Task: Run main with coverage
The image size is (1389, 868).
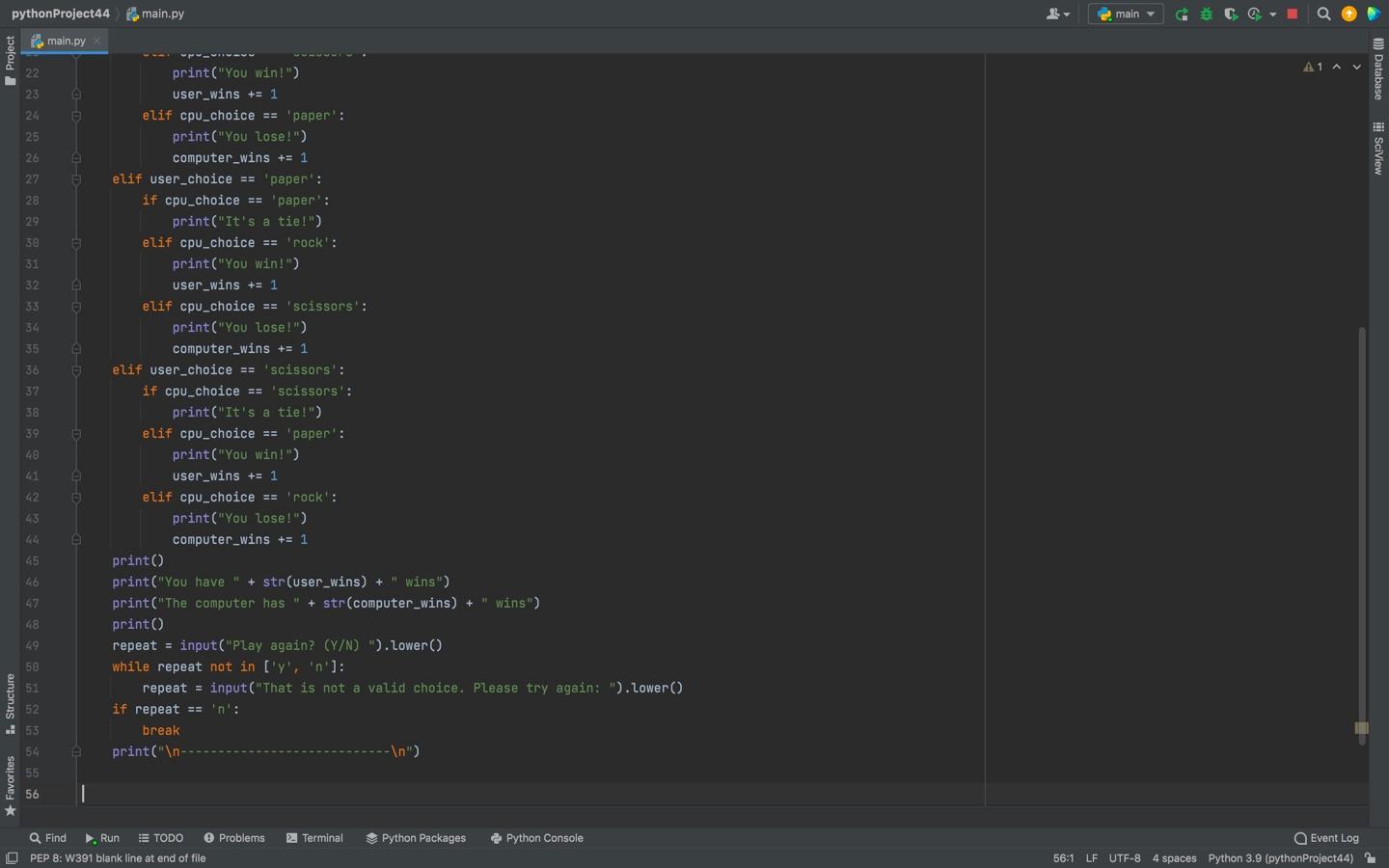Action: click(1232, 14)
